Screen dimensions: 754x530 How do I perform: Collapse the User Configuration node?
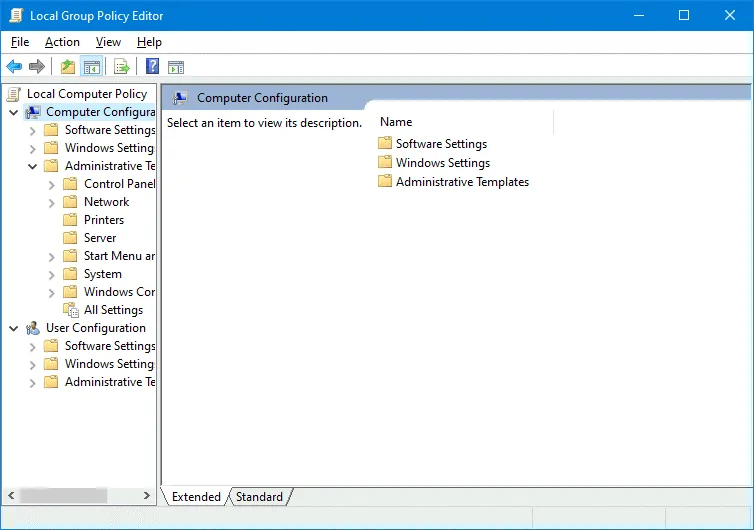pos(14,328)
